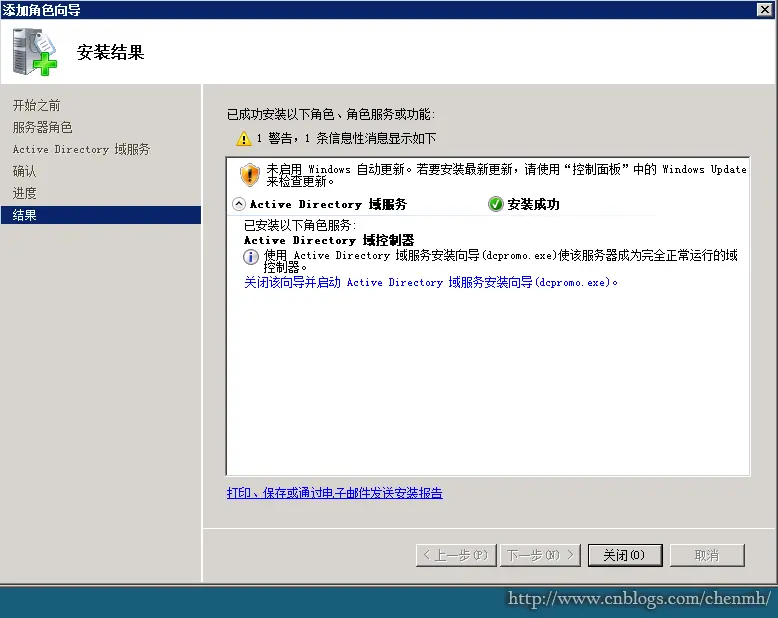Close the 添加角色向导 window with X
Screen dimensions: 778x618
click(x=765, y=9)
